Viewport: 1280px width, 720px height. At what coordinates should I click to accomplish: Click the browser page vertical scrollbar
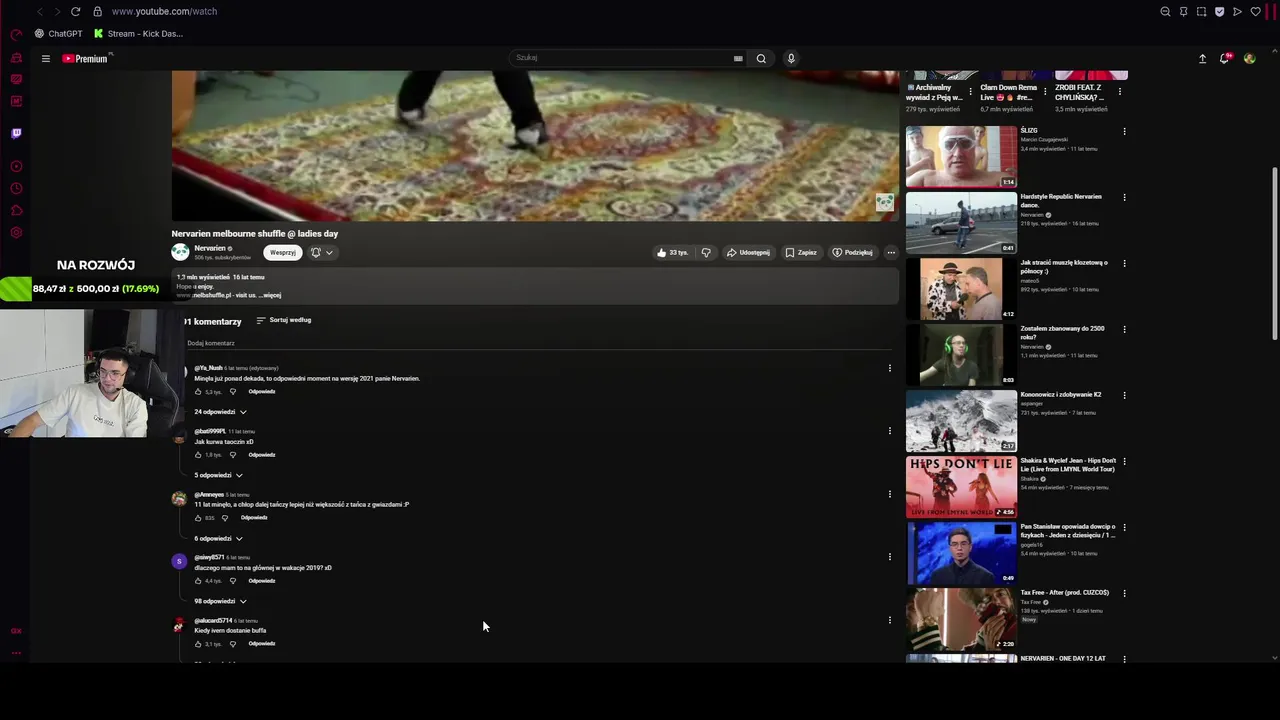pyautogui.click(x=1274, y=254)
